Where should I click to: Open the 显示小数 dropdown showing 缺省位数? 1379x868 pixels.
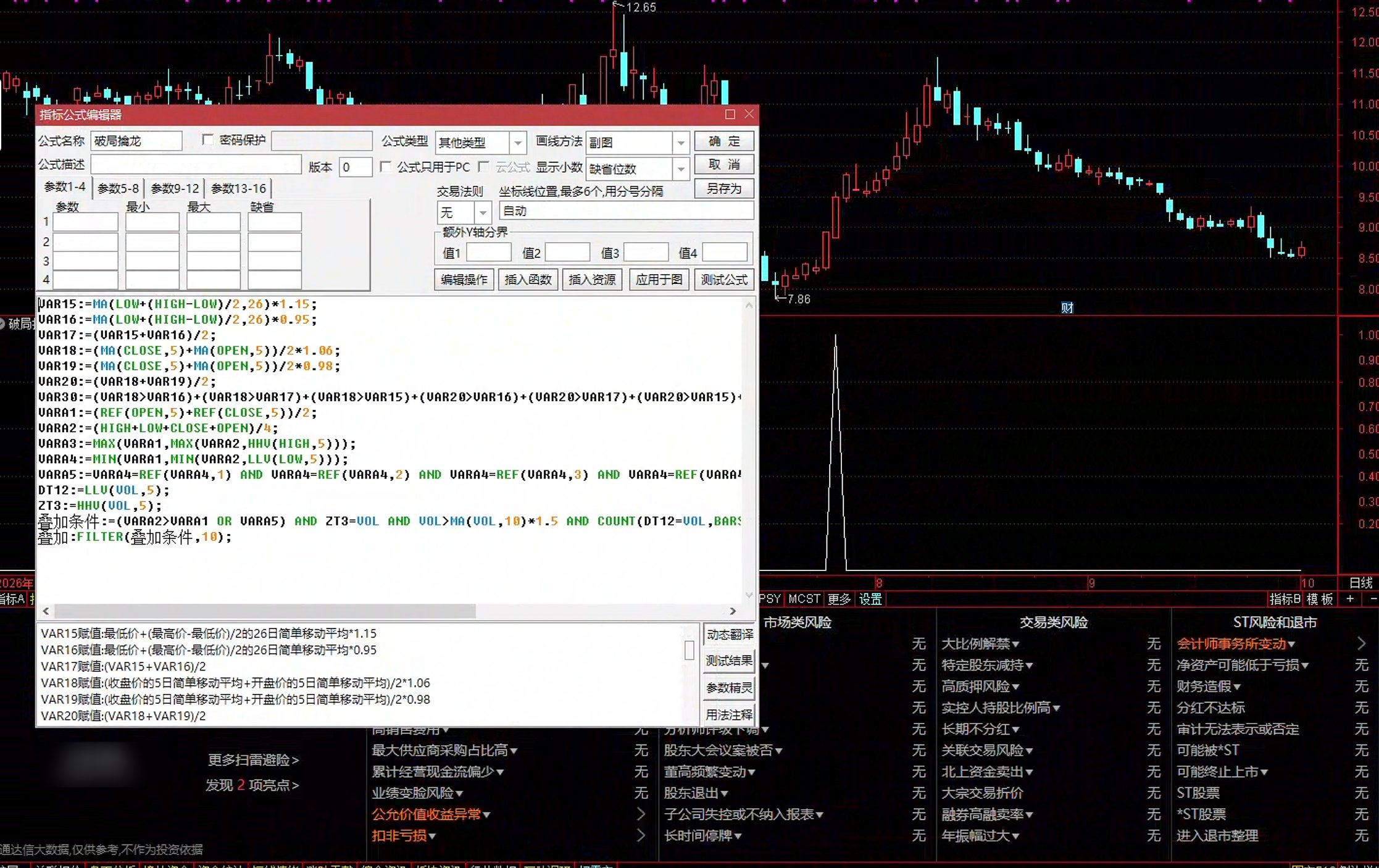tap(681, 169)
